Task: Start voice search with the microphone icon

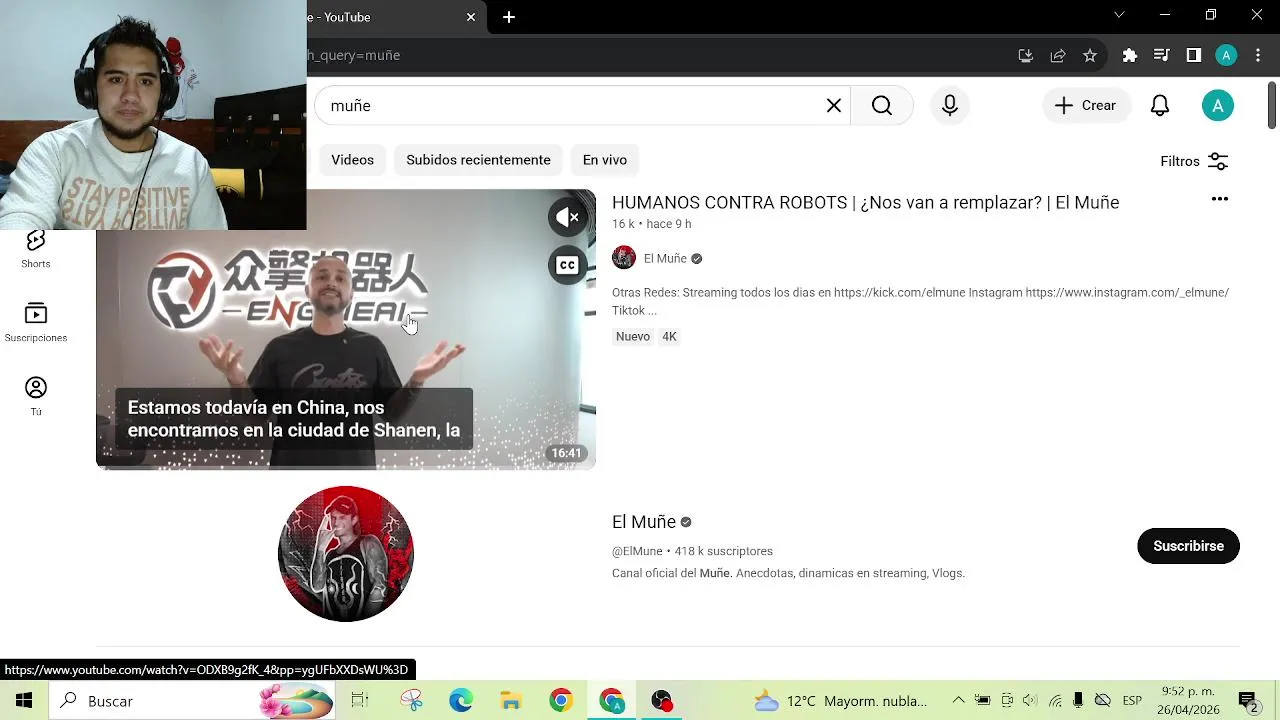Action: [x=950, y=106]
